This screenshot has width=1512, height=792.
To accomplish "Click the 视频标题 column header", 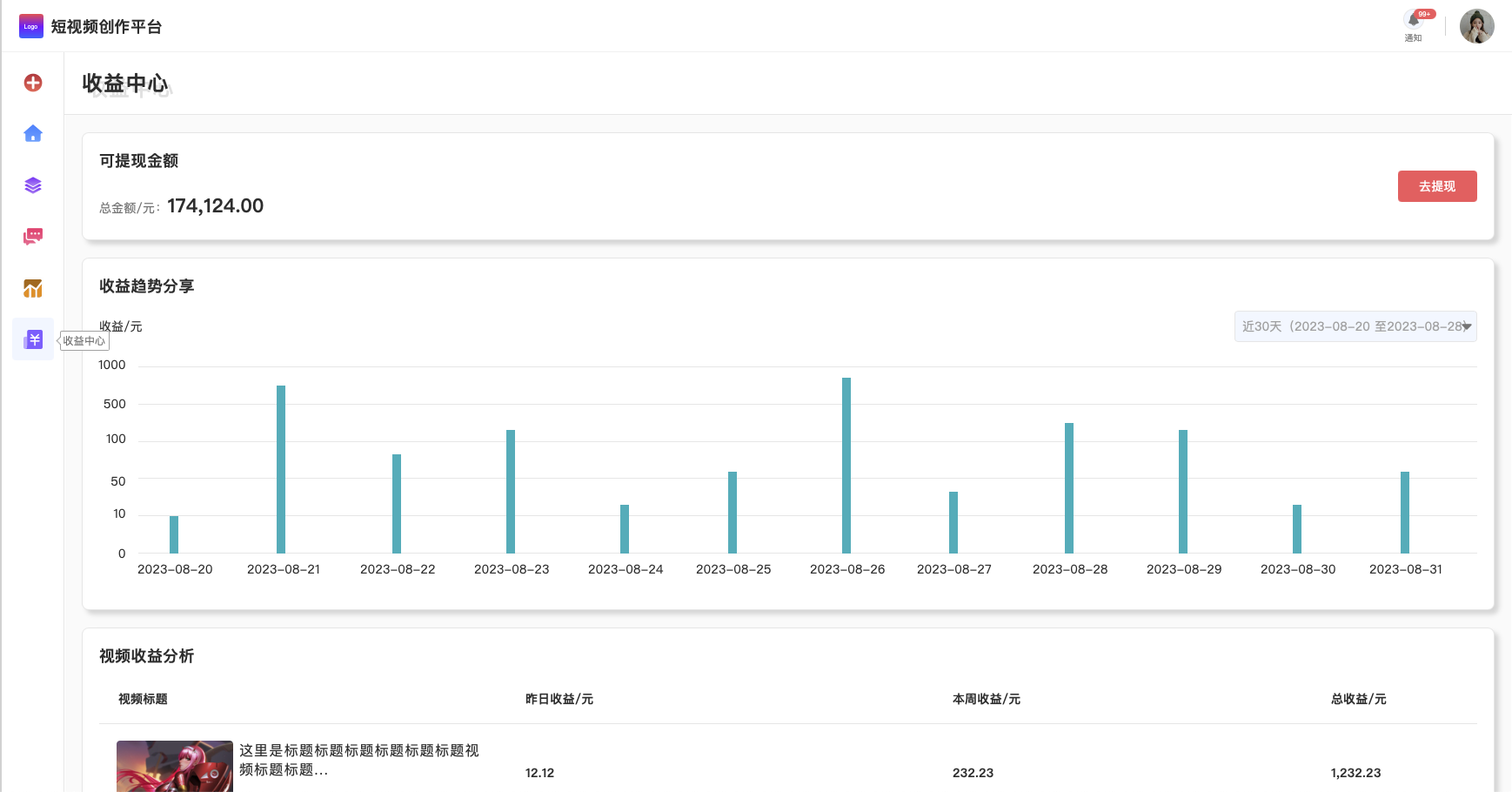I will click(x=143, y=699).
